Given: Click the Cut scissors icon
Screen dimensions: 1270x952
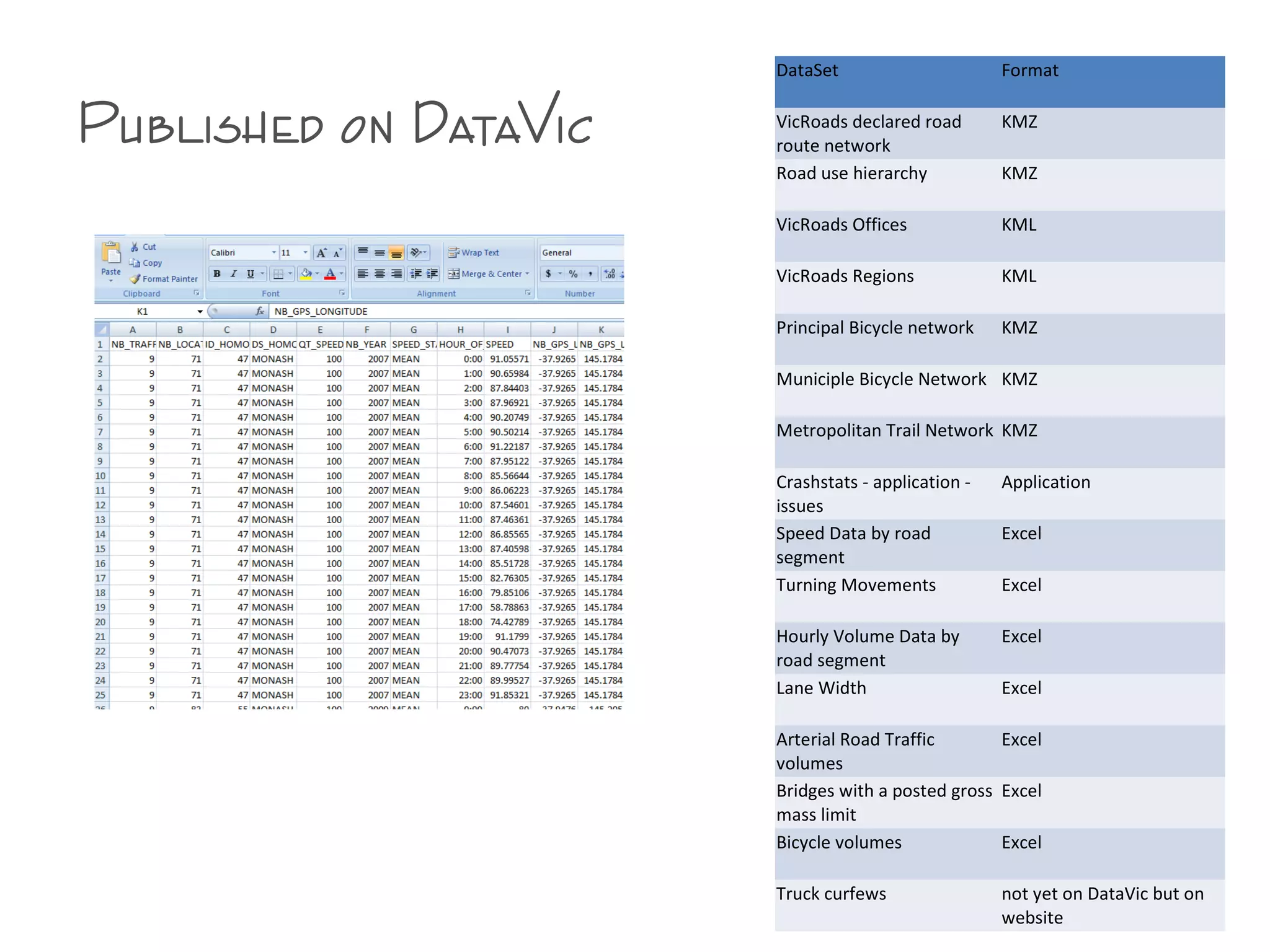Looking at the screenshot, I should pos(135,247).
